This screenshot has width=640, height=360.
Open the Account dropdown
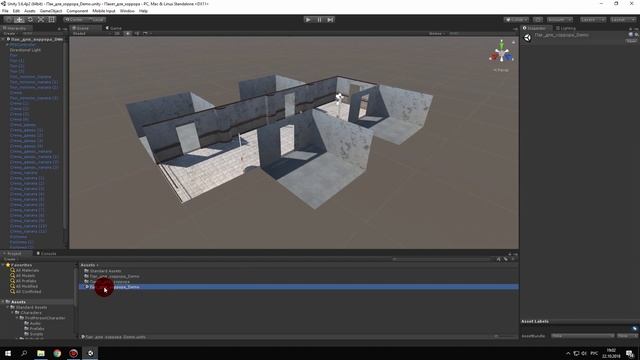(x=560, y=20)
